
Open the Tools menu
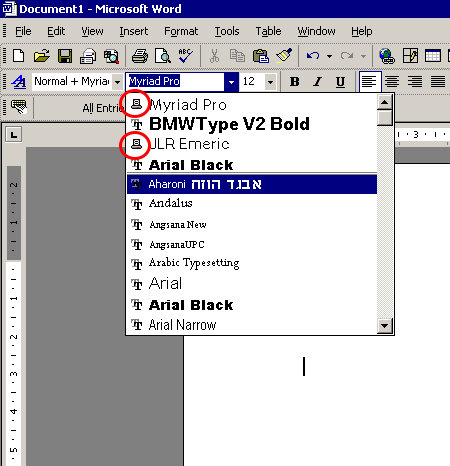227,31
